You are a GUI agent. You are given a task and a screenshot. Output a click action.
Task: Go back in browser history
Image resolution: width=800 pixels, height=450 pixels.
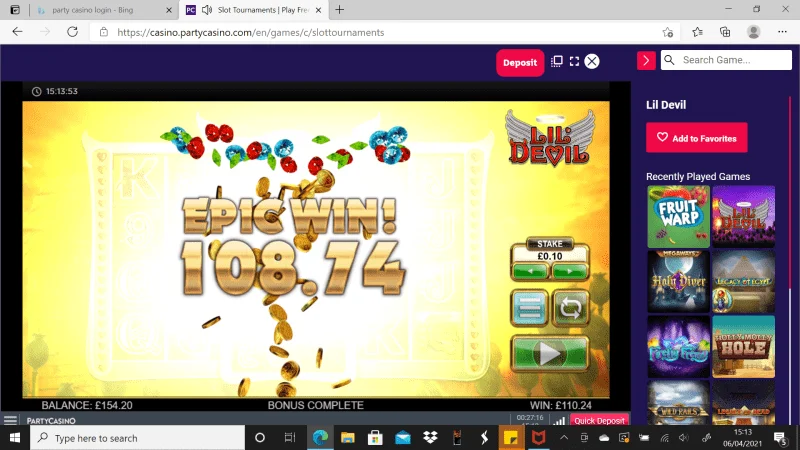(17, 32)
